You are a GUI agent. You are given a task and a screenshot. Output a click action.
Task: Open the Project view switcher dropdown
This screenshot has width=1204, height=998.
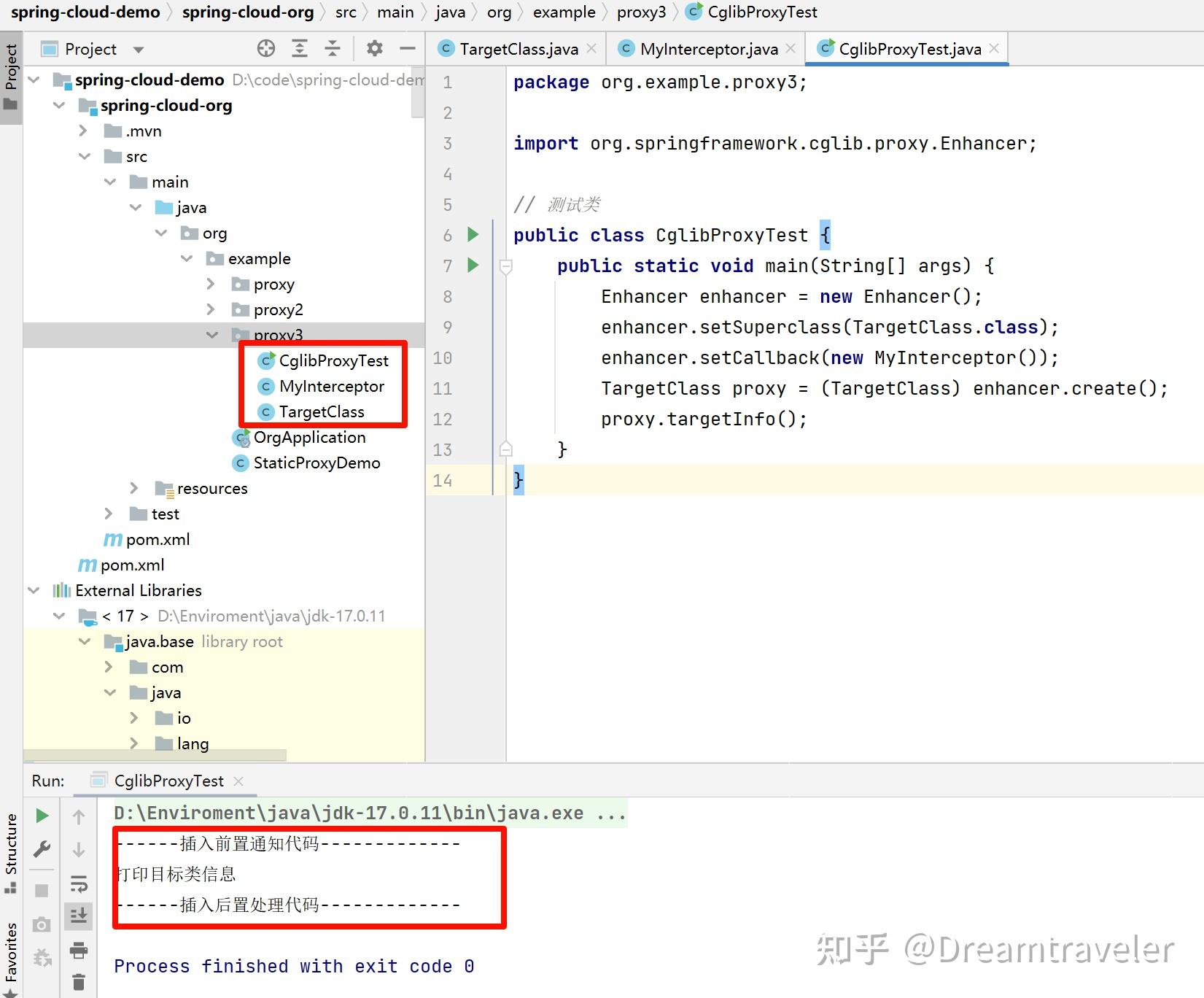pos(139,49)
